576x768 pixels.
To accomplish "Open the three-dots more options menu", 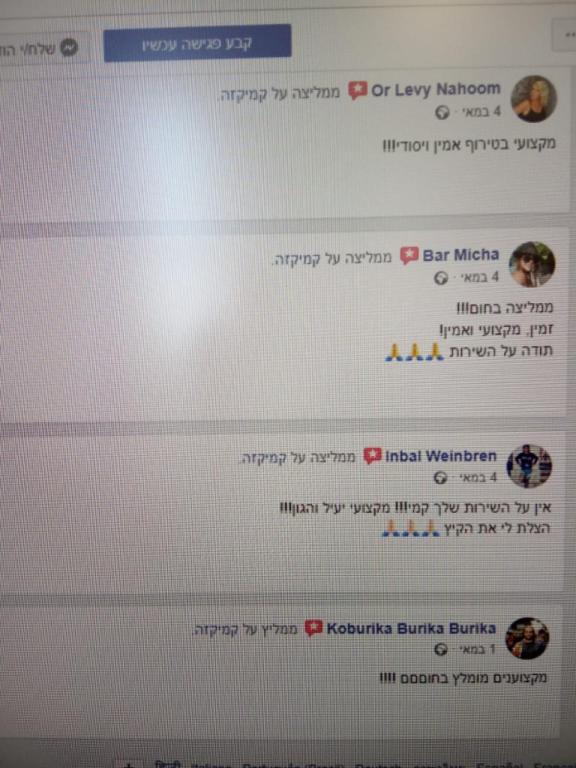I will 565,35.
